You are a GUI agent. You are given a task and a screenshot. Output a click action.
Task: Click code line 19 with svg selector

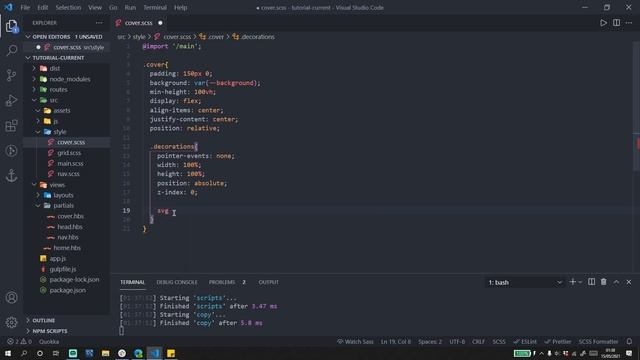click(x=163, y=211)
